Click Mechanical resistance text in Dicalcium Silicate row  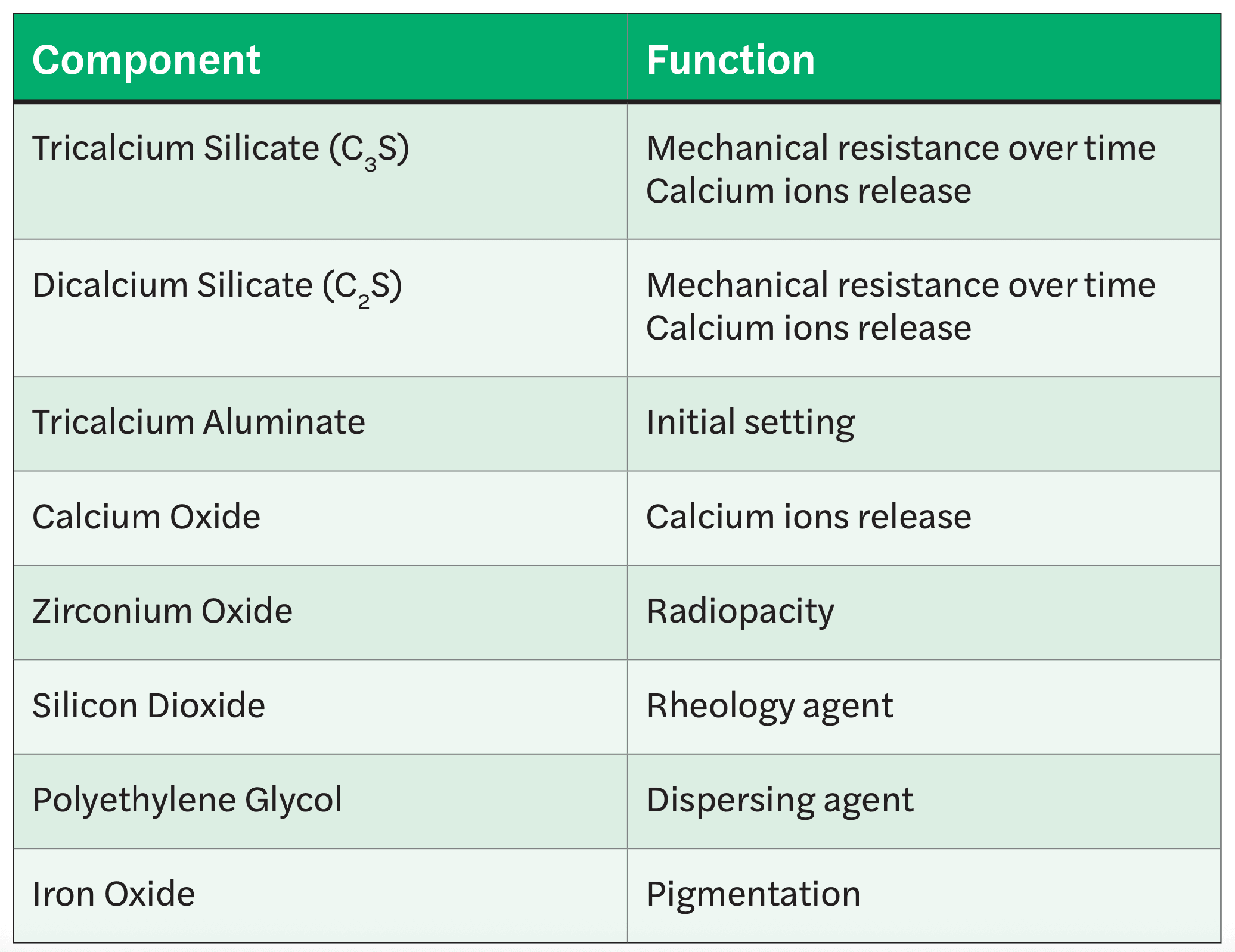tap(901, 285)
